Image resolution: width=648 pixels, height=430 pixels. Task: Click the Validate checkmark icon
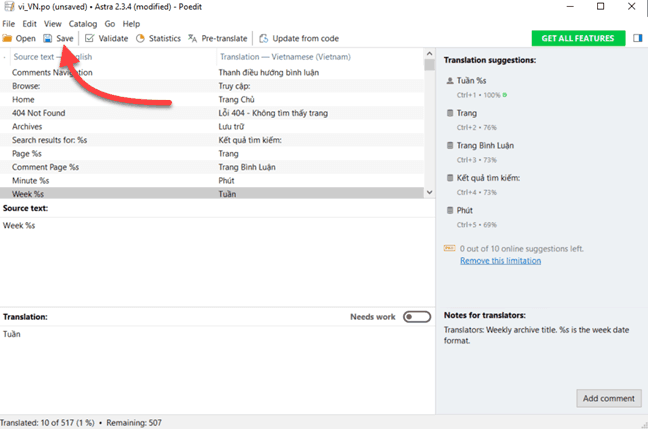89,38
